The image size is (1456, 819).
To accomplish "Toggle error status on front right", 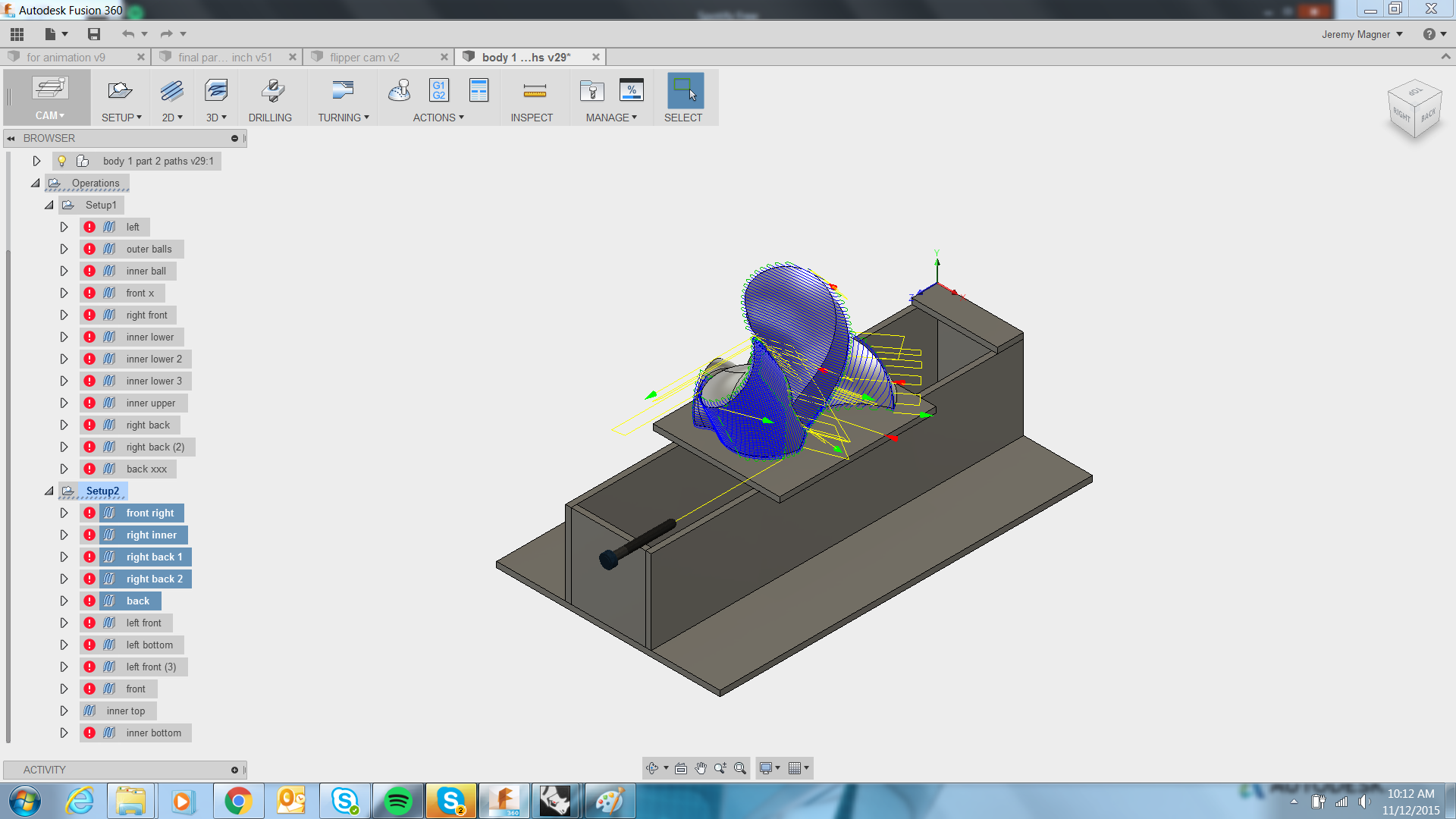I will [x=89, y=513].
